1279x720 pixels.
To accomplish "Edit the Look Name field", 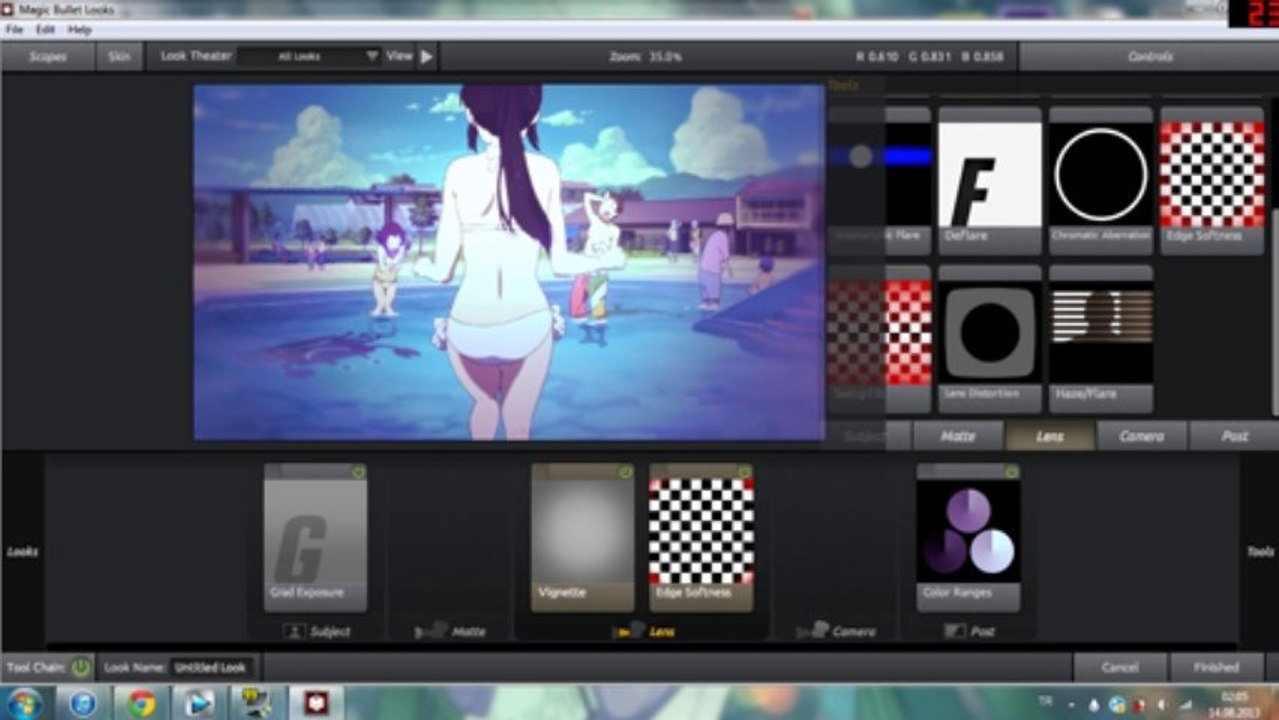I will [x=210, y=667].
